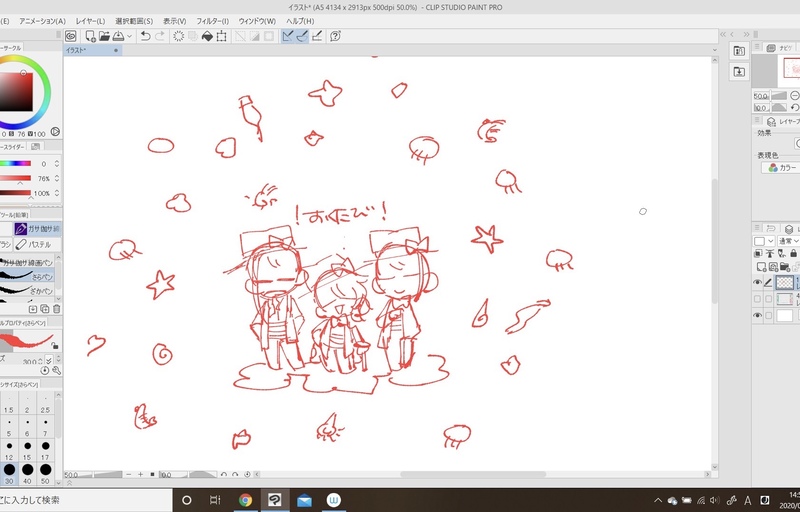The width and height of the screenshot is (800, 512).
Task: Open the ヘルプ(H) menu
Action: tap(300, 21)
